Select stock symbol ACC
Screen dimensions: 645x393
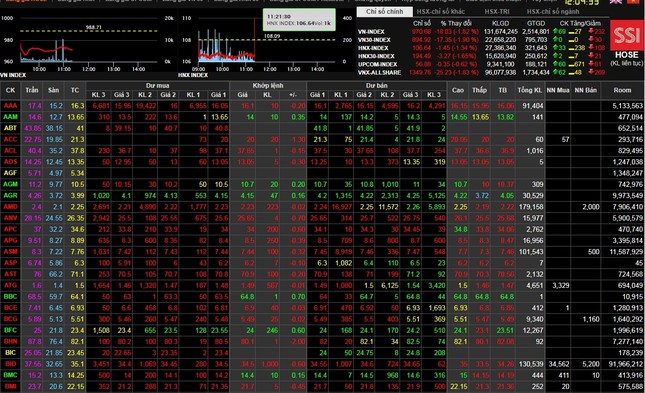pyautogui.click(x=11, y=140)
